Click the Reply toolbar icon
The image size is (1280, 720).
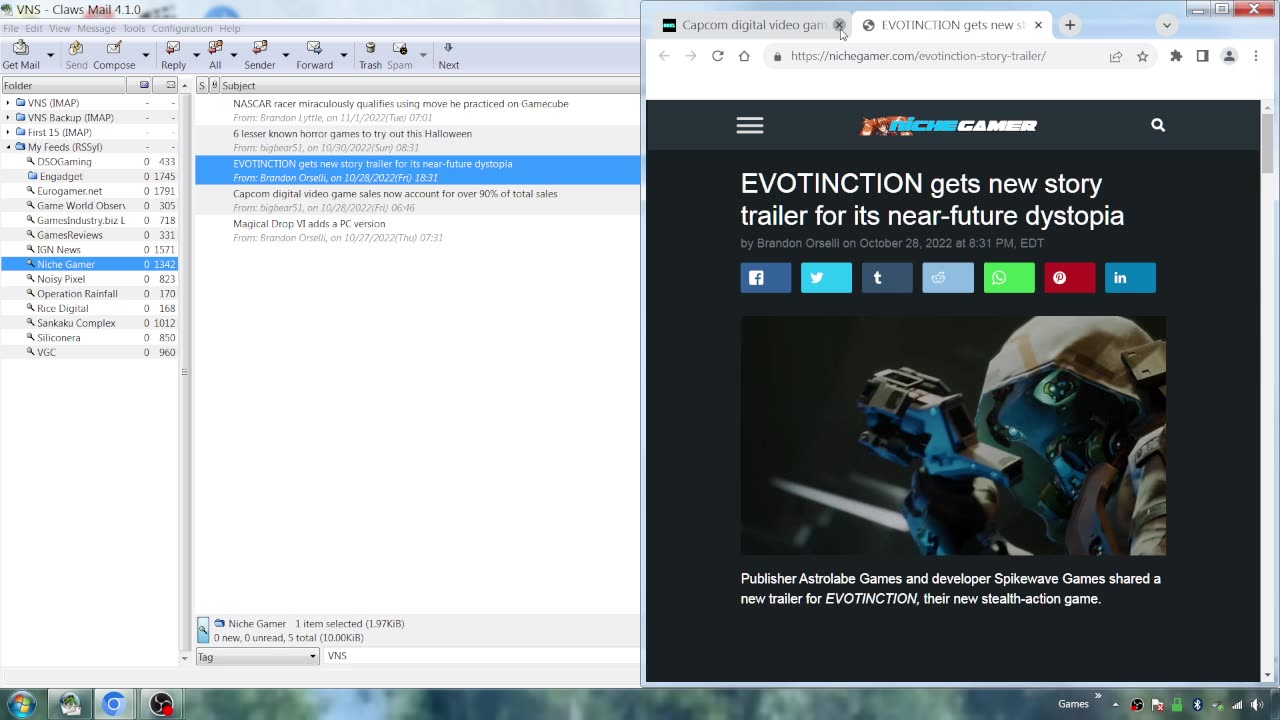pos(173,48)
